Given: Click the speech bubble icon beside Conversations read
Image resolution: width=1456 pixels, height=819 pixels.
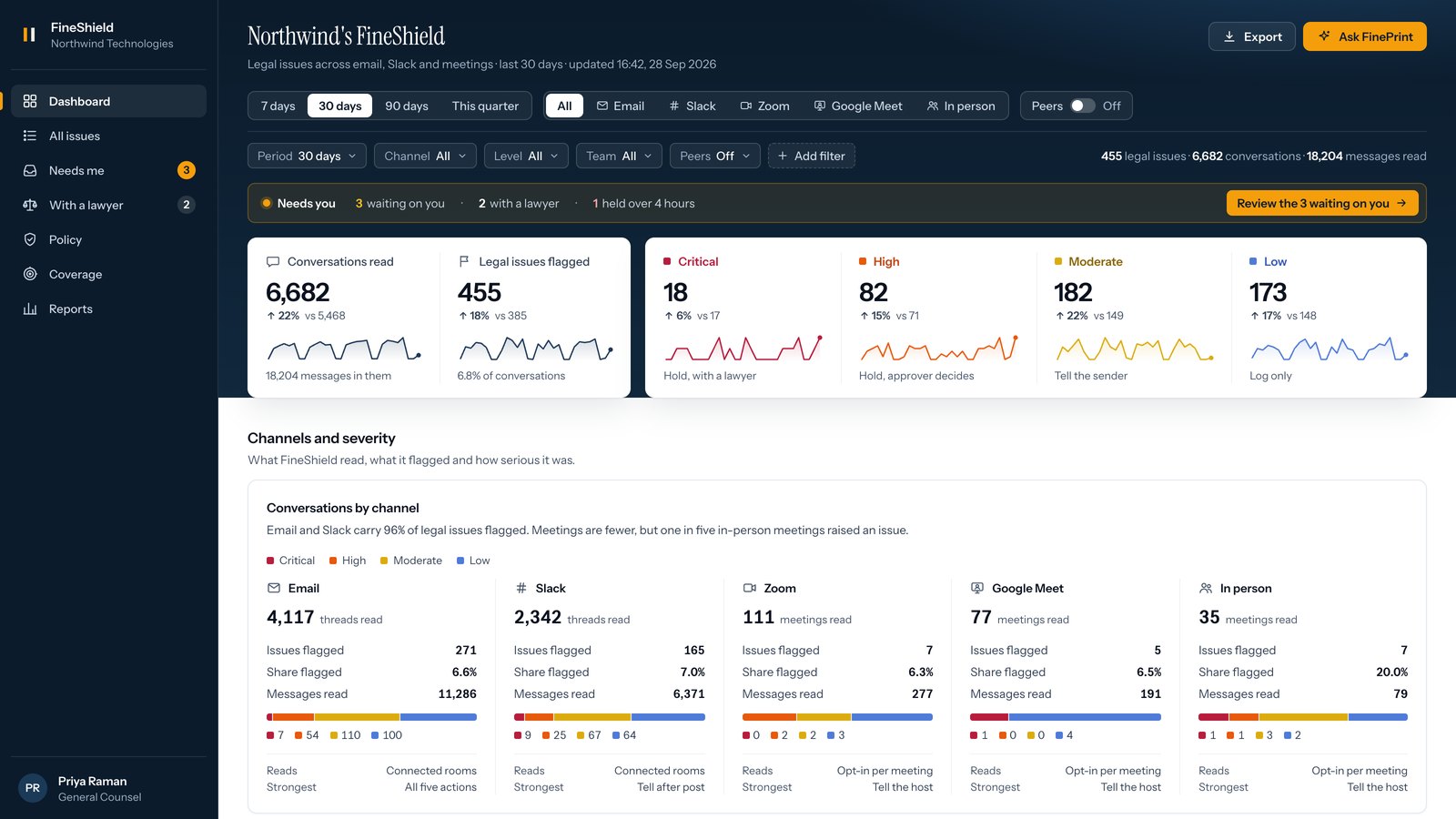Looking at the screenshot, I should [273, 261].
